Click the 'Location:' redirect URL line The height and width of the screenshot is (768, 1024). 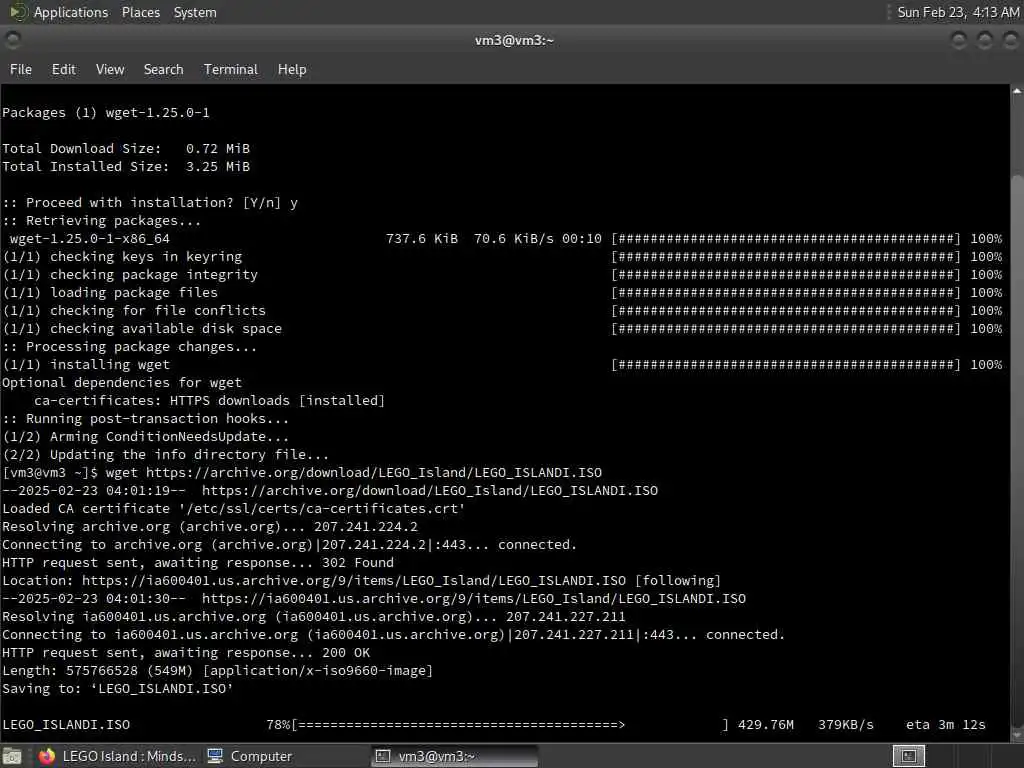pyautogui.click(x=362, y=581)
